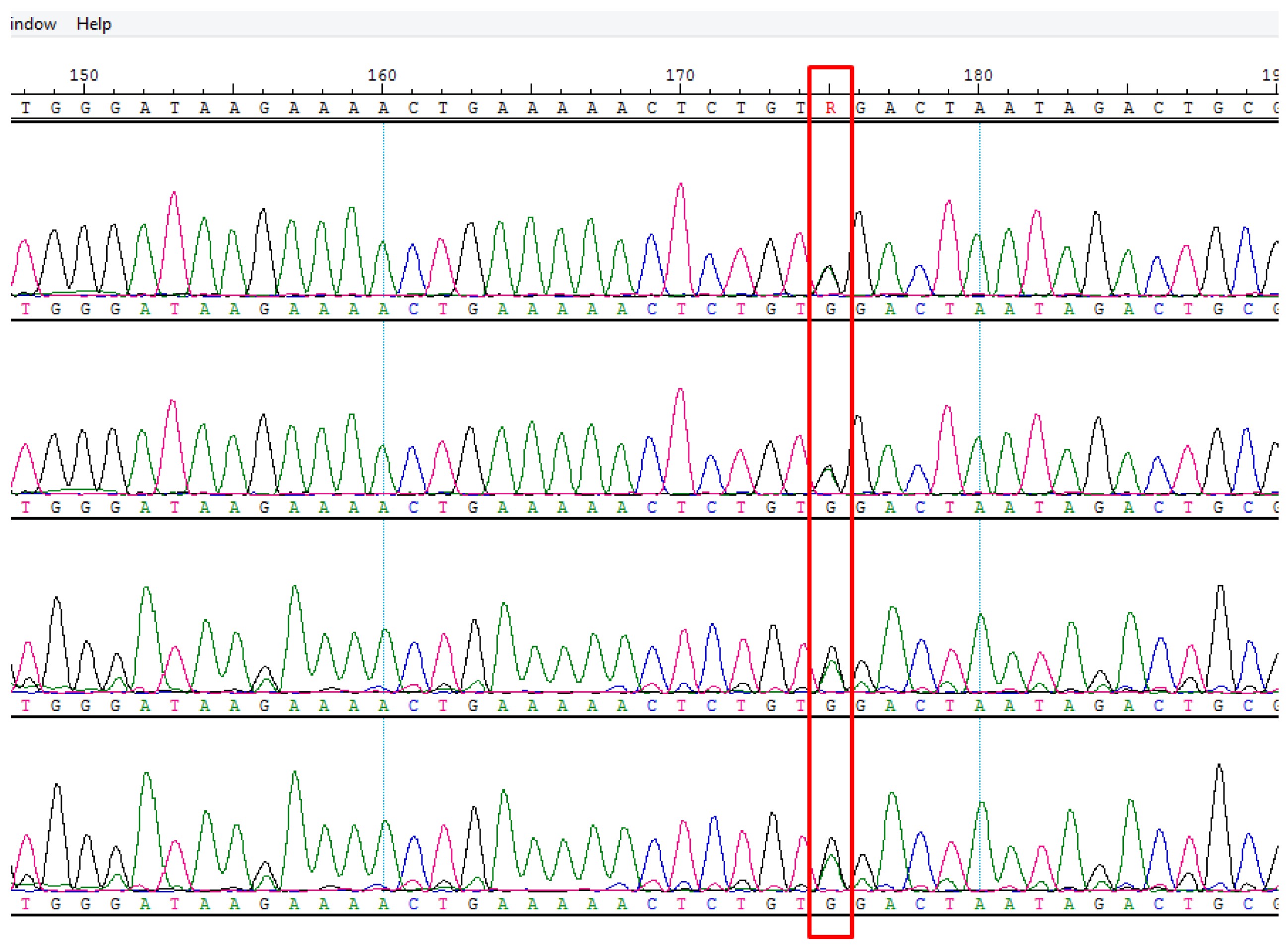Viewport: 1288px width, 947px height.
Task: Select first trace's T base at position 153
Action: tap(175, 309)
